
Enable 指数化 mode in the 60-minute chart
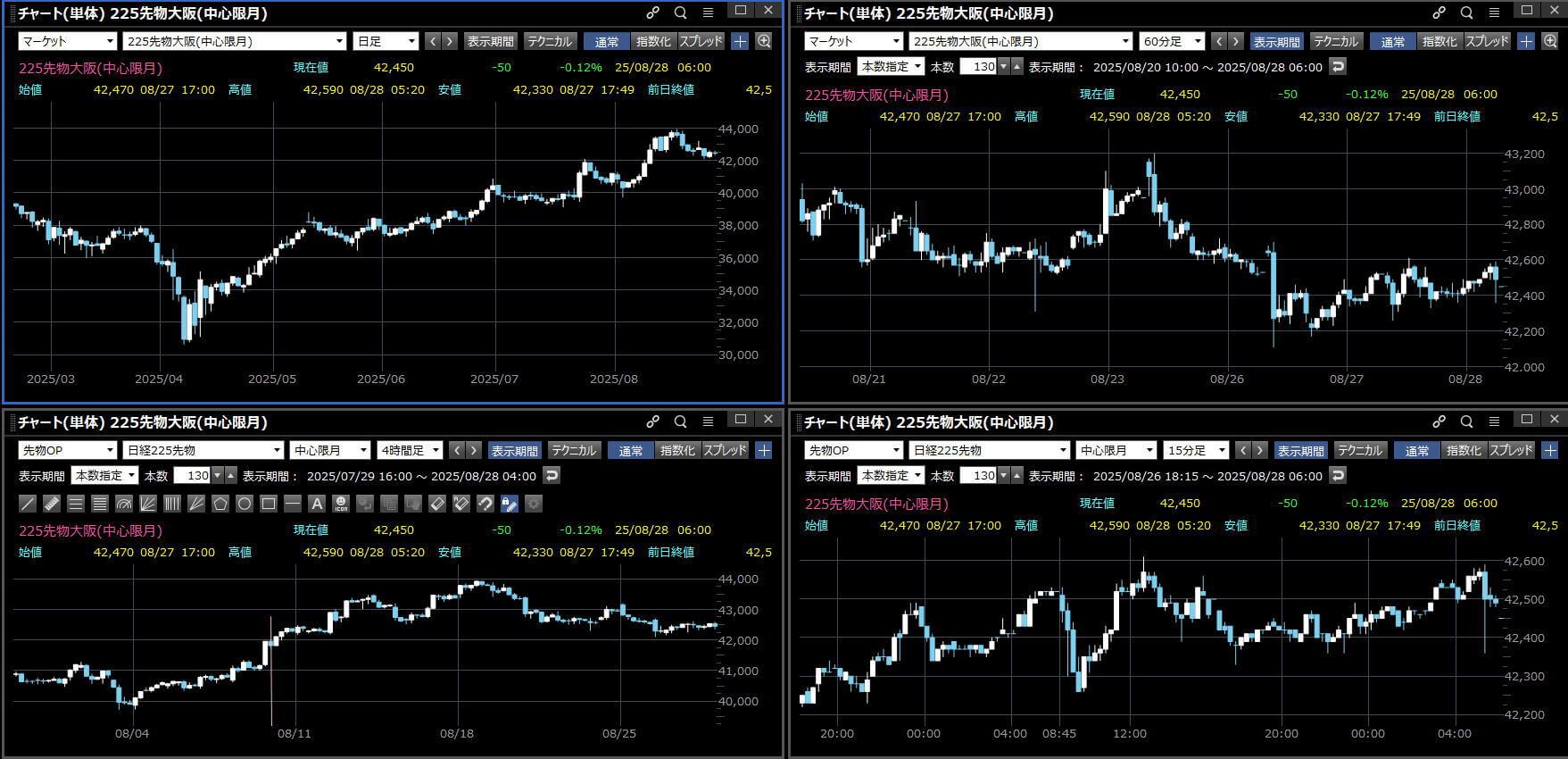[x=1439, y=41]
